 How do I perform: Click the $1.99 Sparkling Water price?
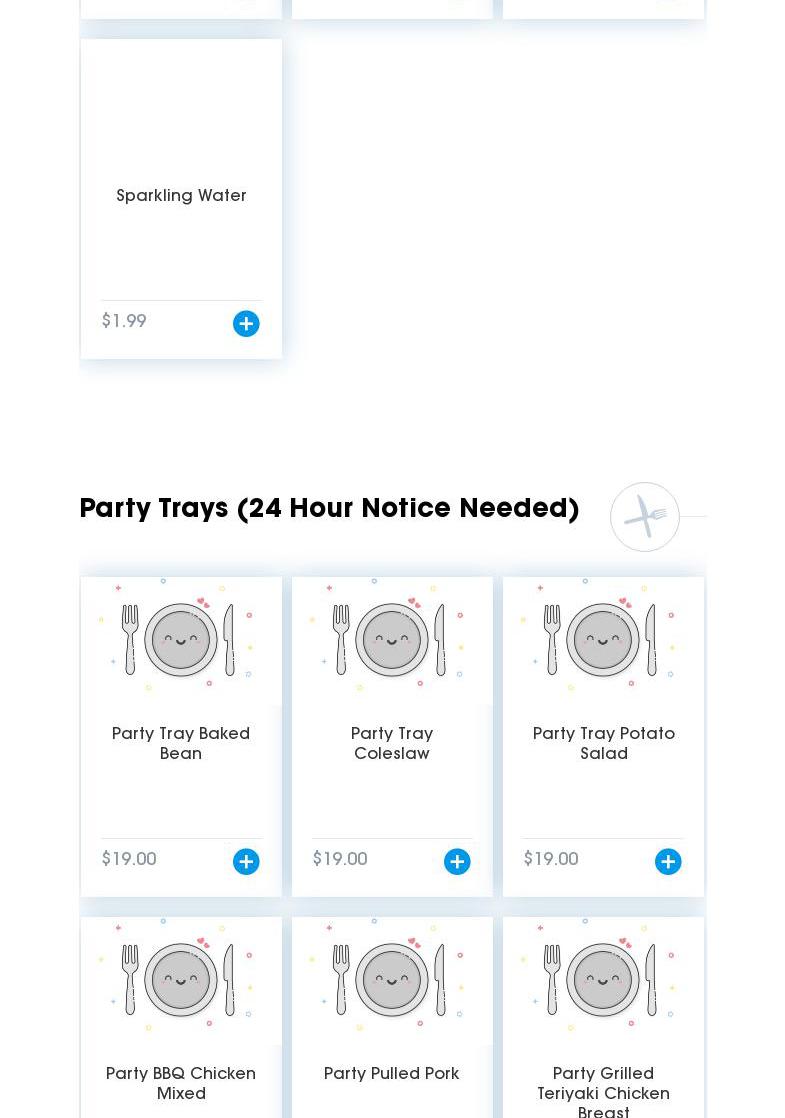(x=124, y=322)
